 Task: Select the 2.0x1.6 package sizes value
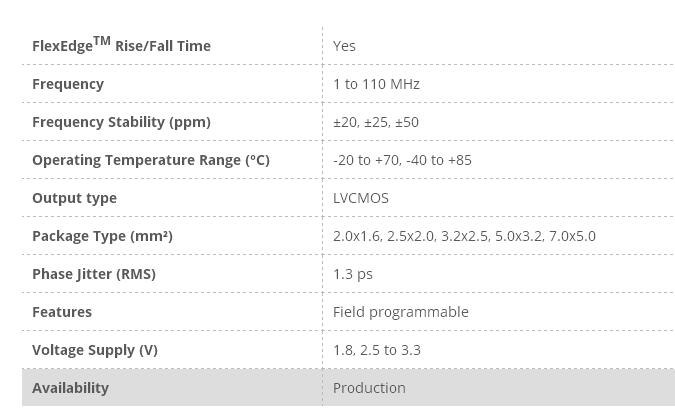click(464, 236)
